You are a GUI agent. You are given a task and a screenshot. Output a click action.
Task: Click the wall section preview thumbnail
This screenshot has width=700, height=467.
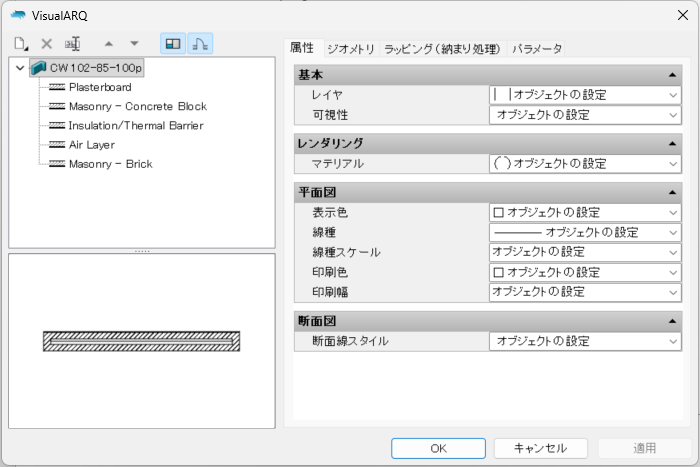pyautogui.click(x=142, y=341)
